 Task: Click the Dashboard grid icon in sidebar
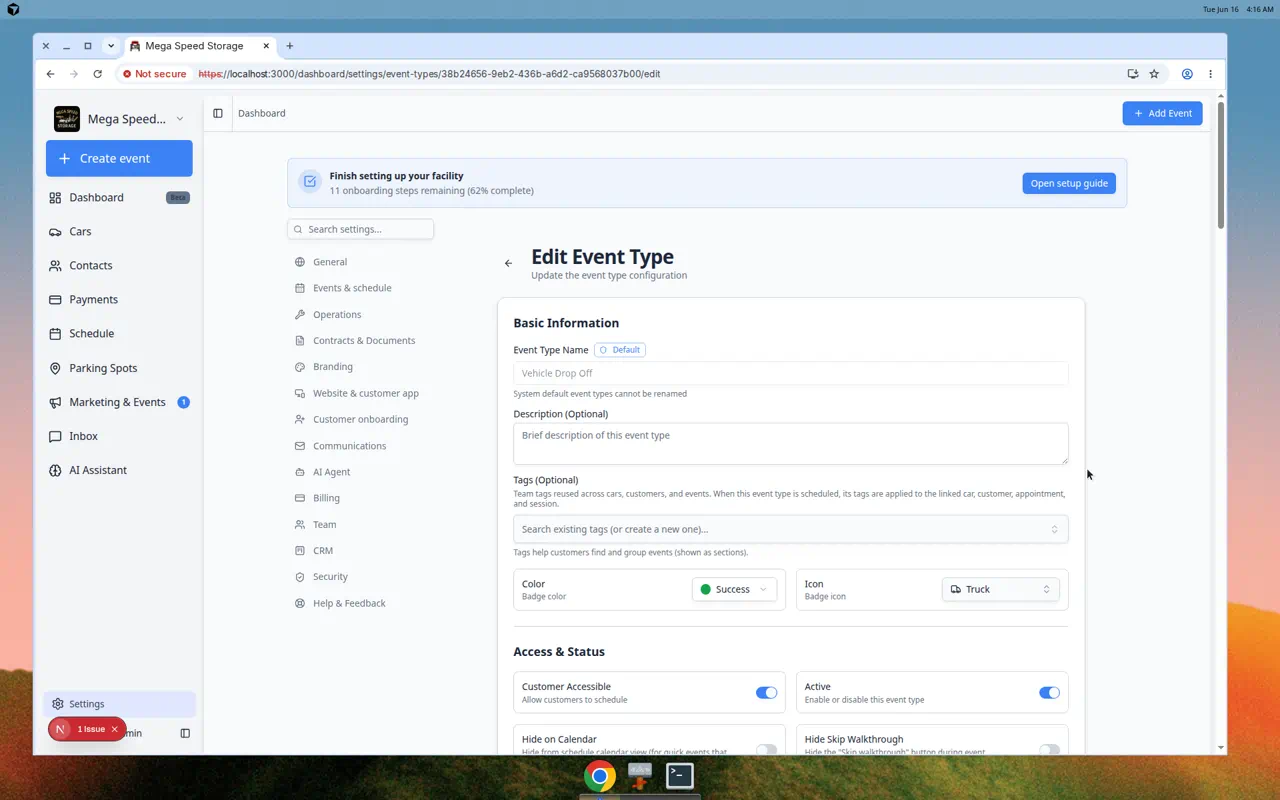[55, 198]
